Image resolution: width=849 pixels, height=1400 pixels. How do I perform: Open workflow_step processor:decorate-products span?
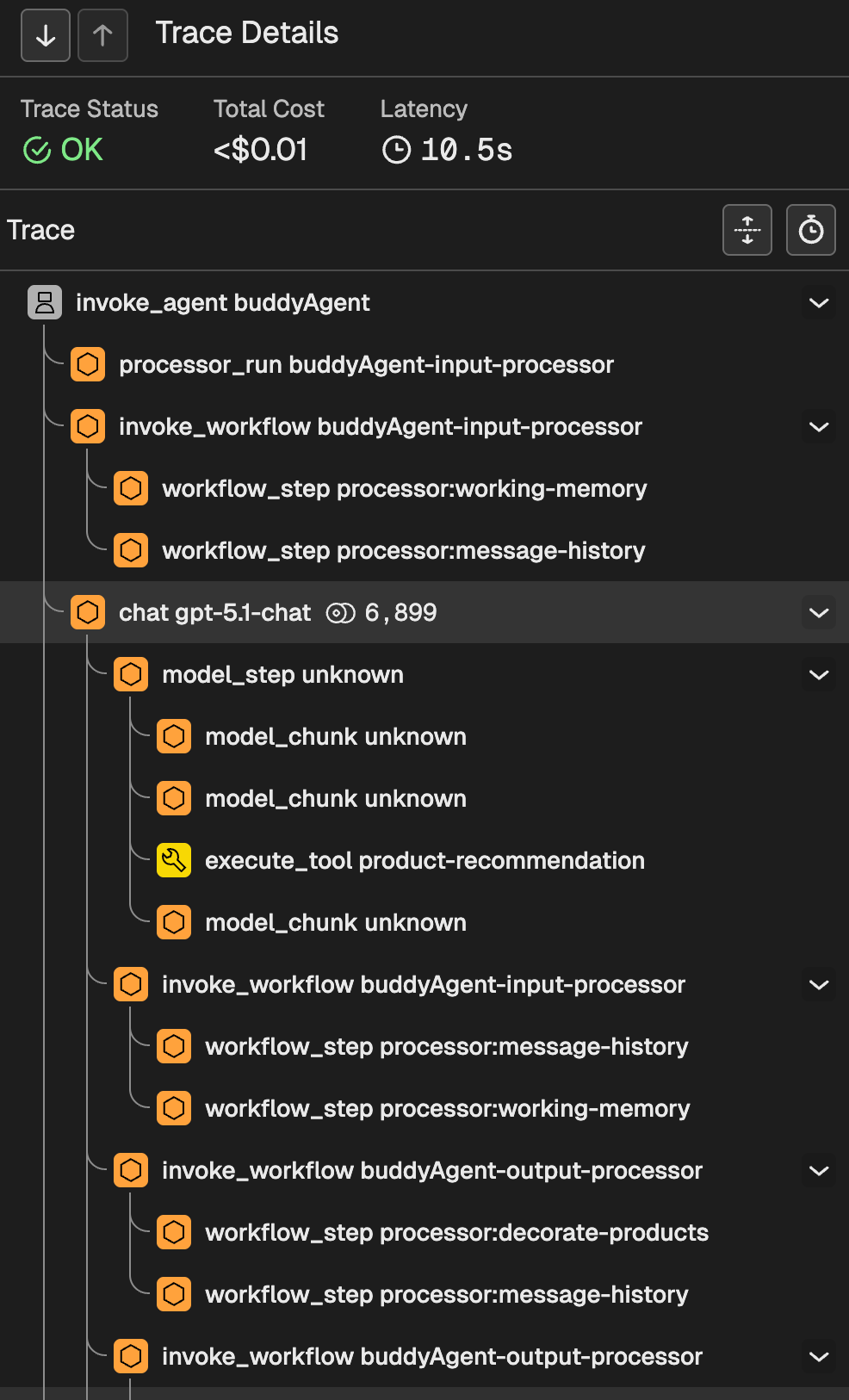456,1232
